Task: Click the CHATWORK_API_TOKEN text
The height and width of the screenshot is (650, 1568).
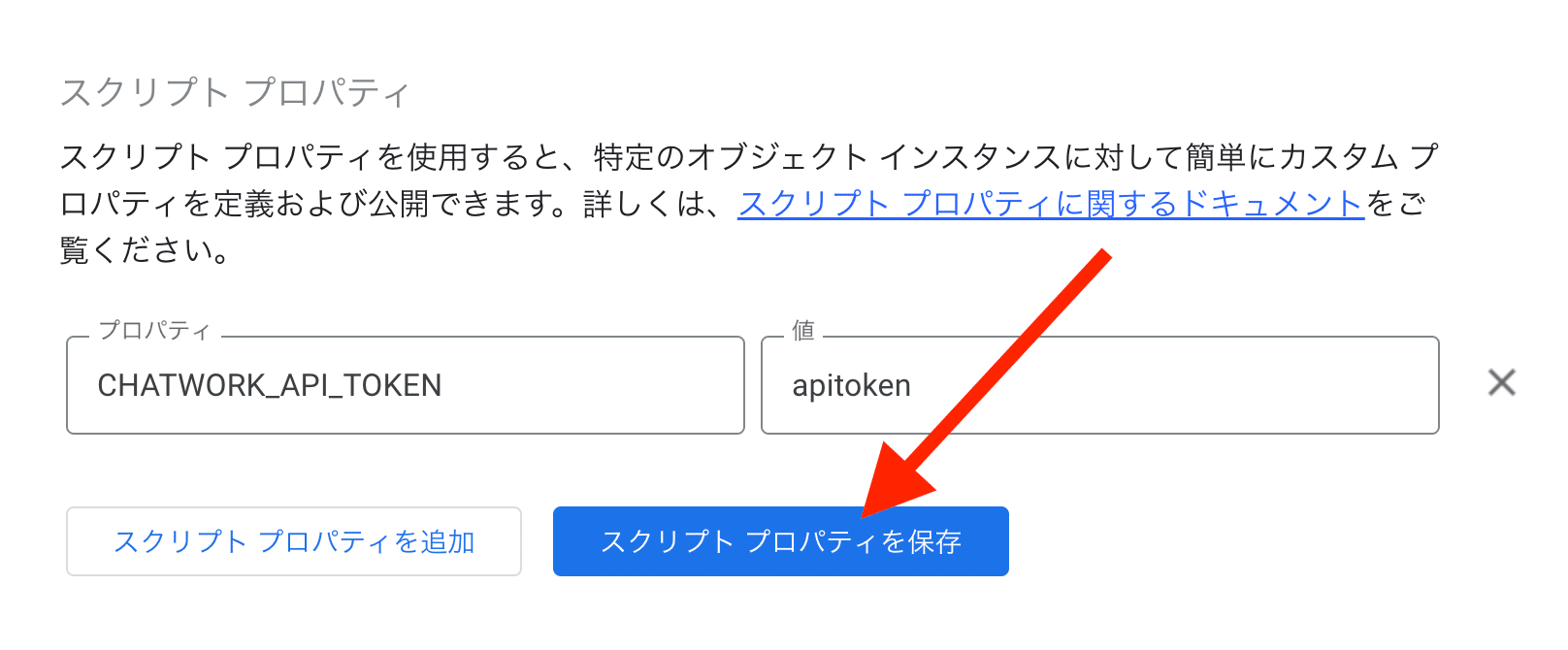Action: [x=270, y=385]
